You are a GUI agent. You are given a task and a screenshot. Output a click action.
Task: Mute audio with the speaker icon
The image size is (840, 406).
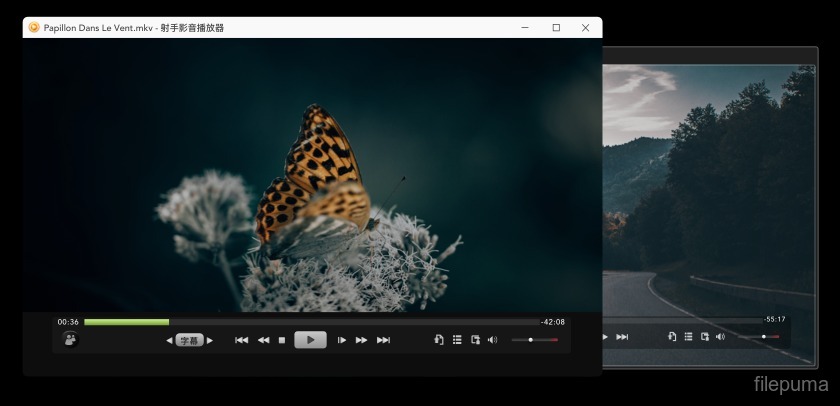(492, 340)
